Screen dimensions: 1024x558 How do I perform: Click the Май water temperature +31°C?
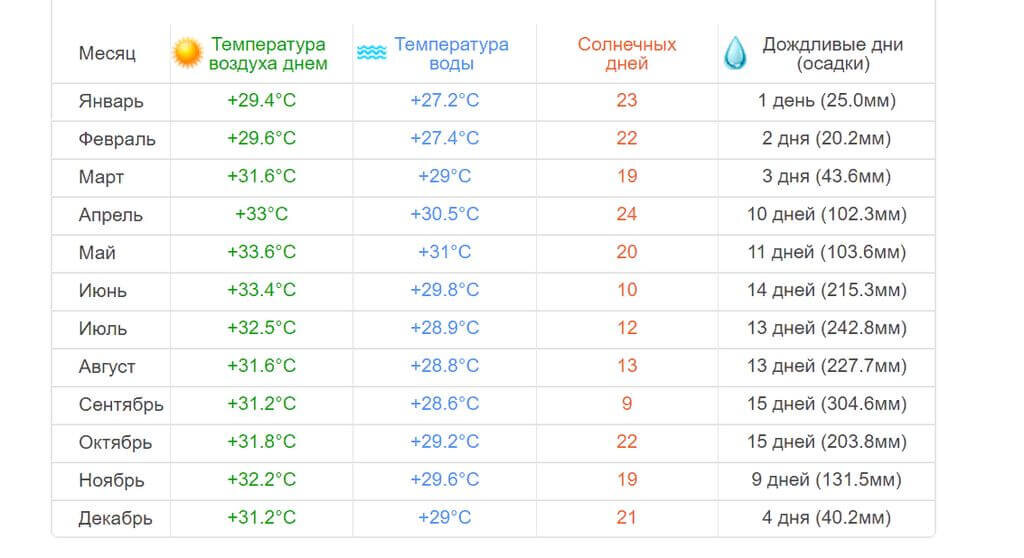tap(445, 252)
